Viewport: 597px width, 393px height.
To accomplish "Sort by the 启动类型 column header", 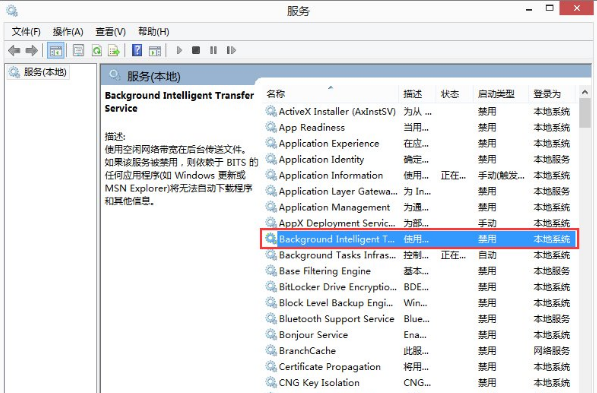I will coord(501,94).
